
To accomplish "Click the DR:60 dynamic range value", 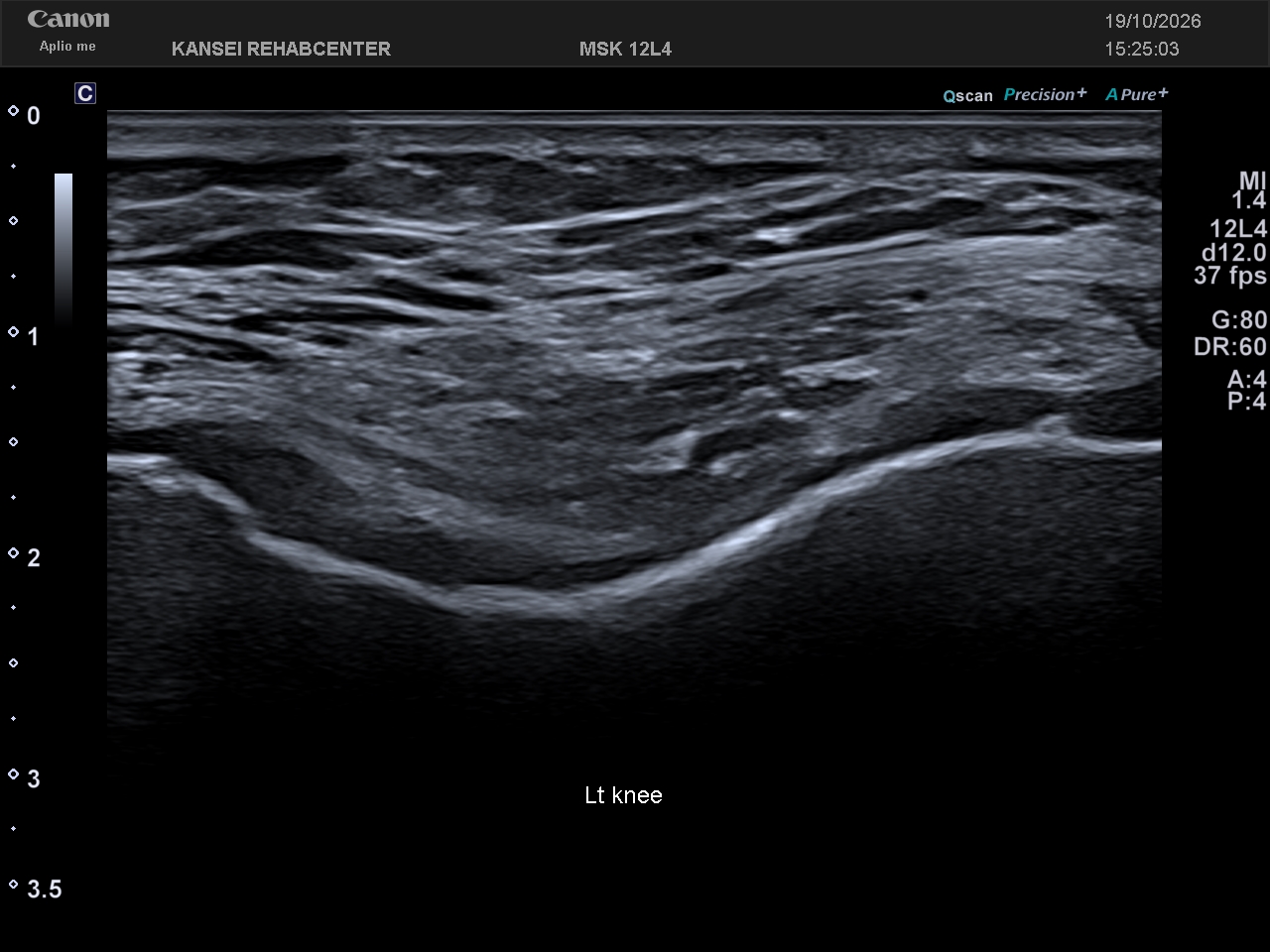I will point(1230,346).
